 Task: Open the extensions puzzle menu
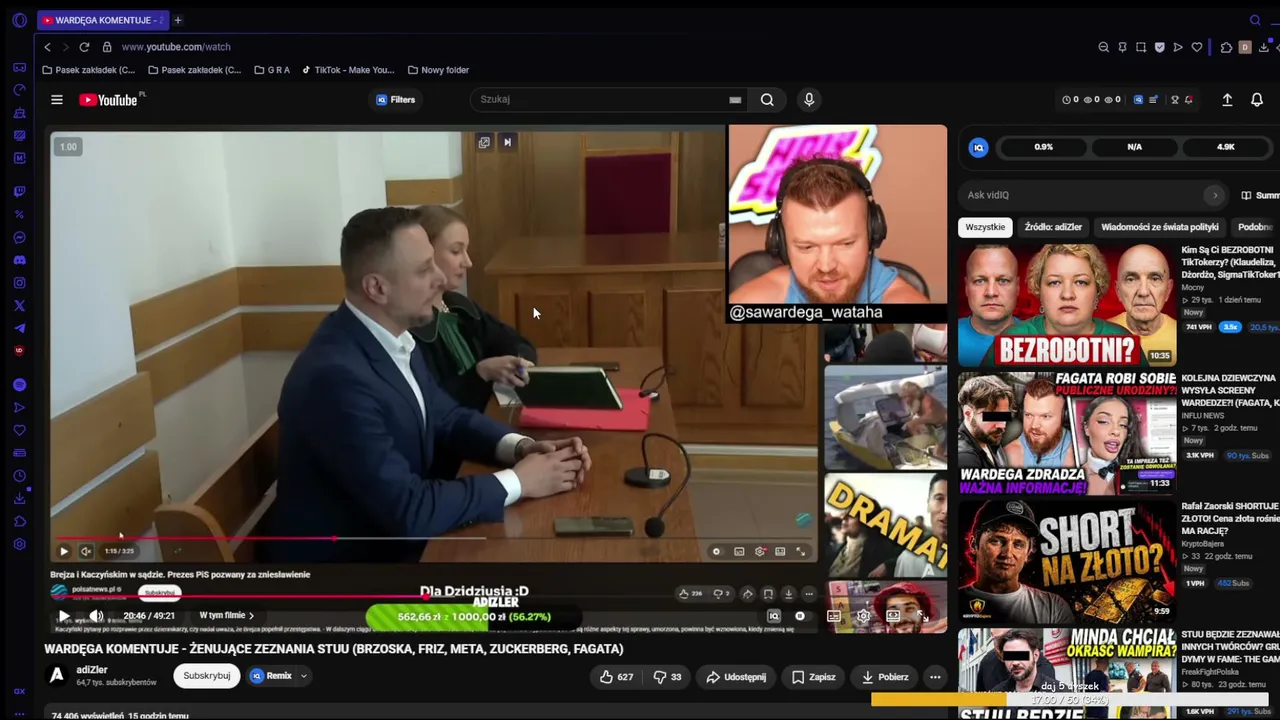[x=1227, y=47]
